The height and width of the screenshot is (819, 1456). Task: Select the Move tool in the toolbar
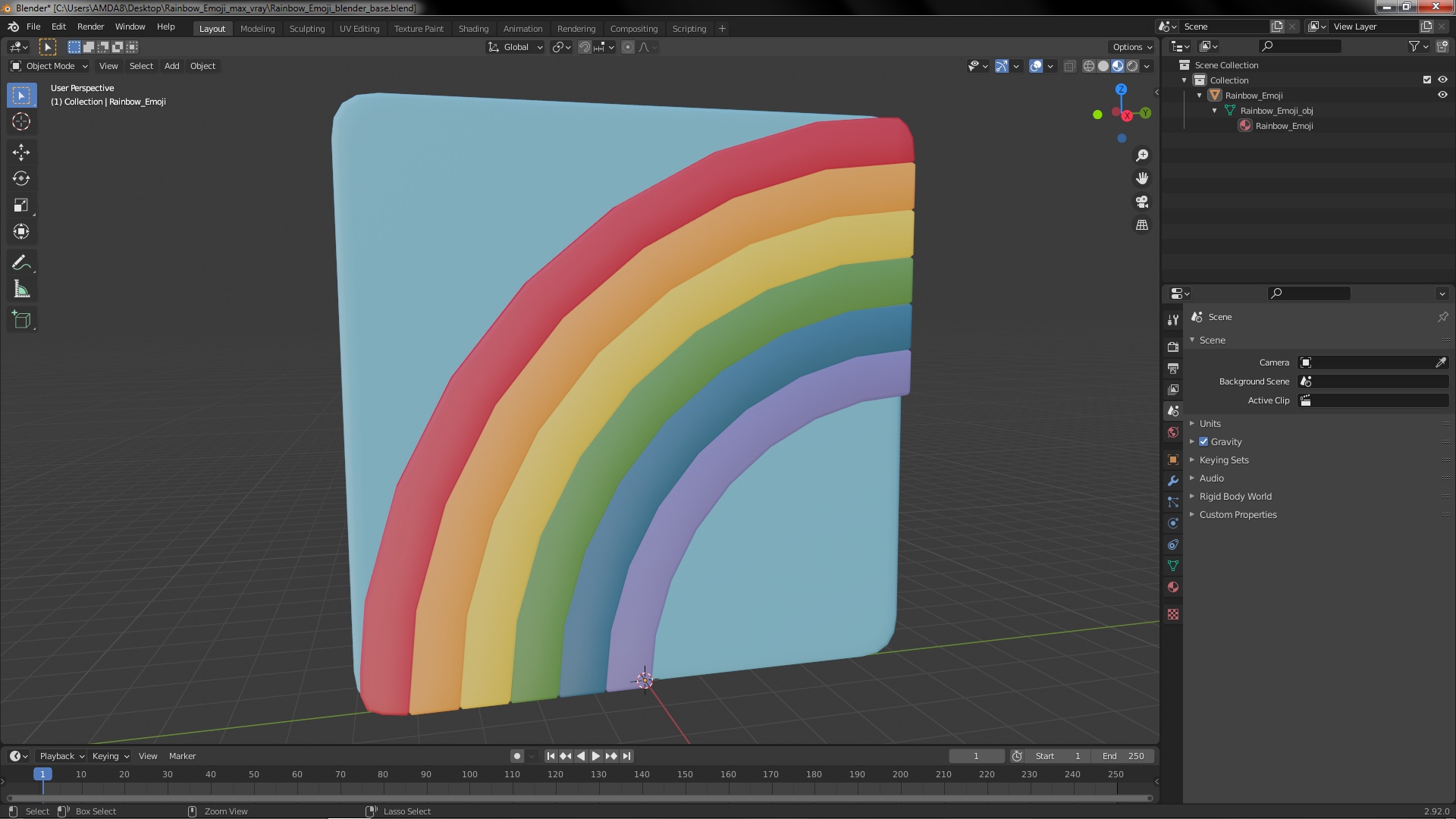pos(21,152)
